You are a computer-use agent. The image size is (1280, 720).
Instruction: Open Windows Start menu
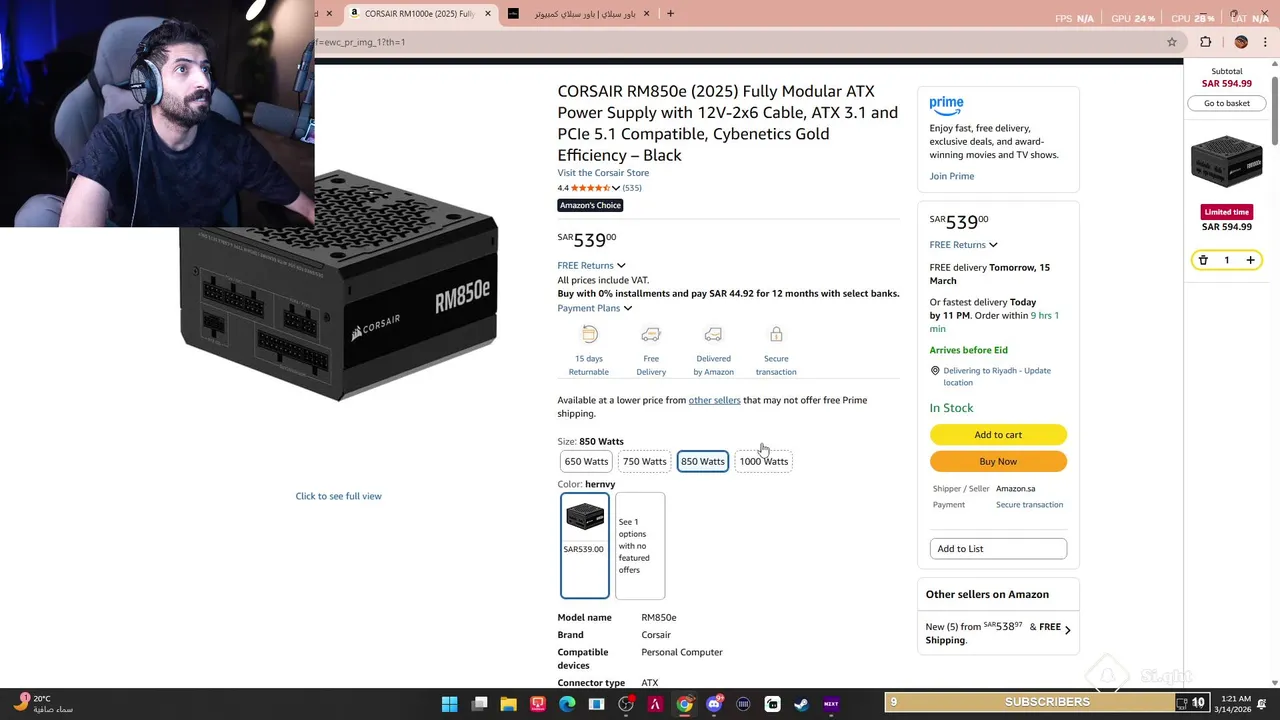450,704
